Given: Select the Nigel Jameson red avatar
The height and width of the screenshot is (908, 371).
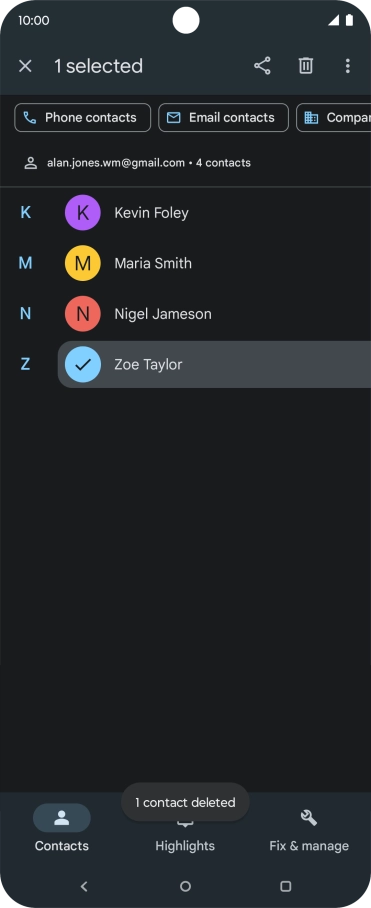Looking at the screenshot, I should click(83, 314).
